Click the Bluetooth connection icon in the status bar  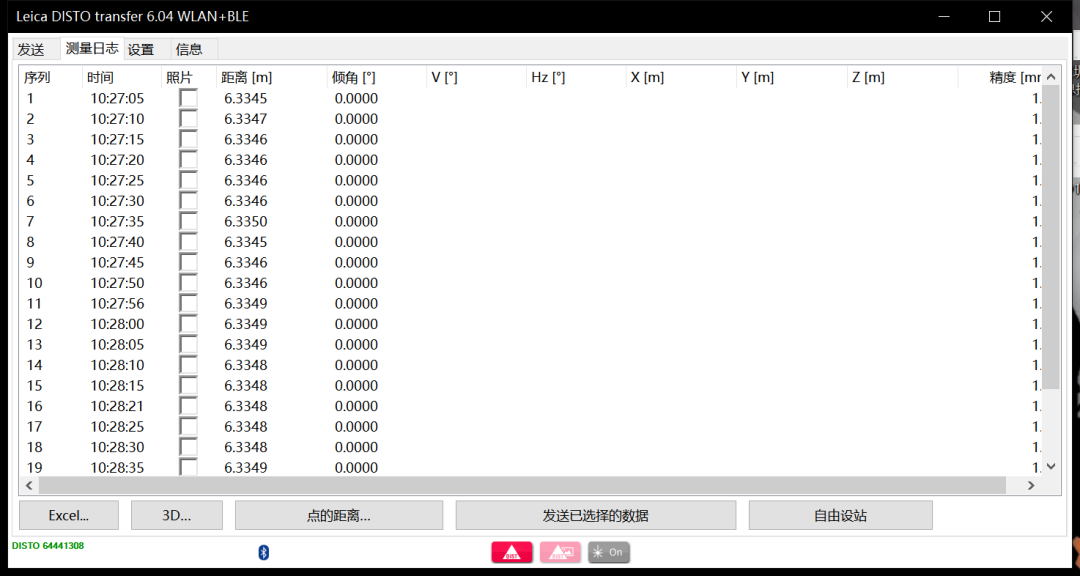point(262,551)
